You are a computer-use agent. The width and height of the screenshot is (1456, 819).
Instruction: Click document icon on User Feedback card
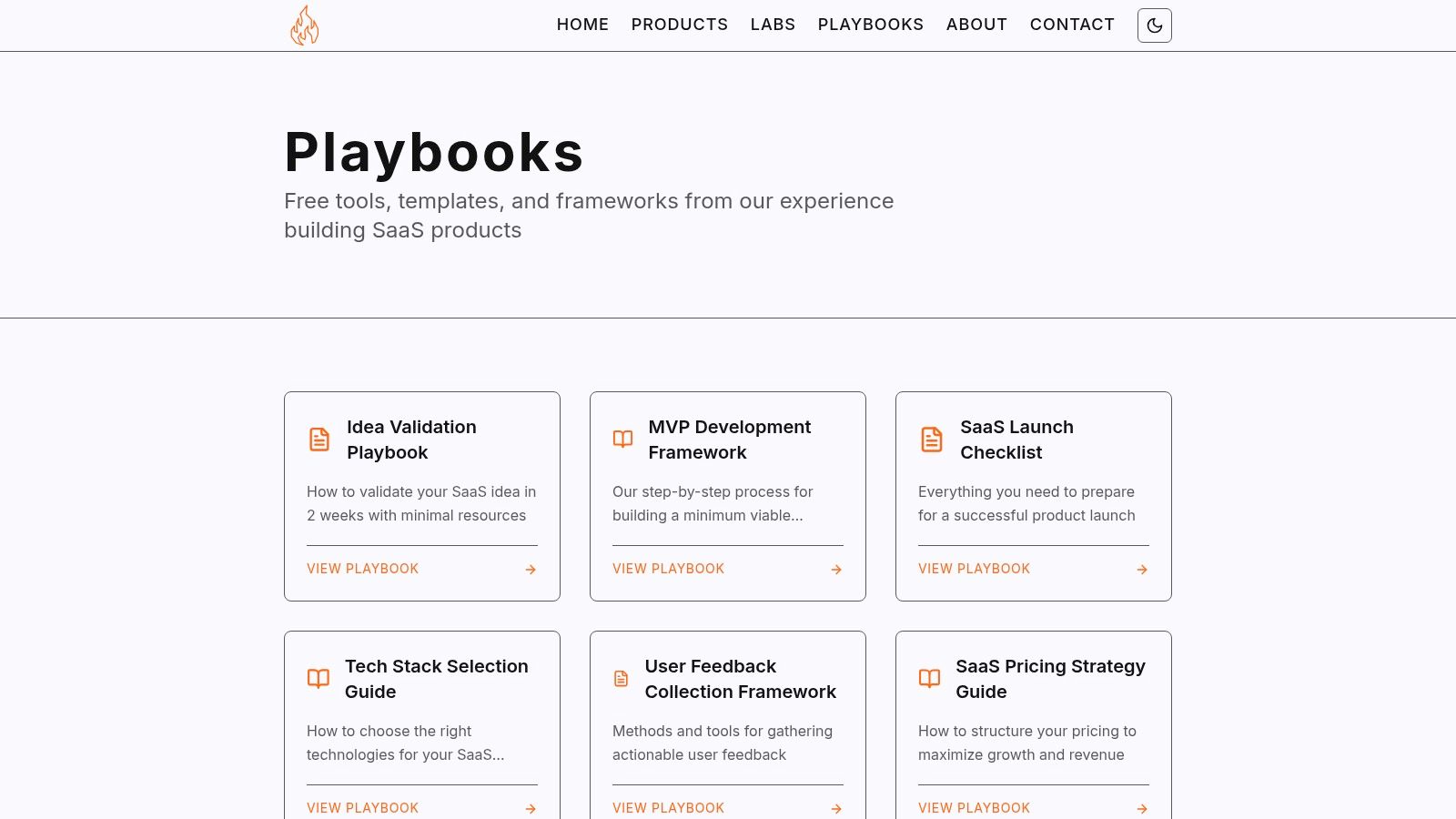pos(622,679)
